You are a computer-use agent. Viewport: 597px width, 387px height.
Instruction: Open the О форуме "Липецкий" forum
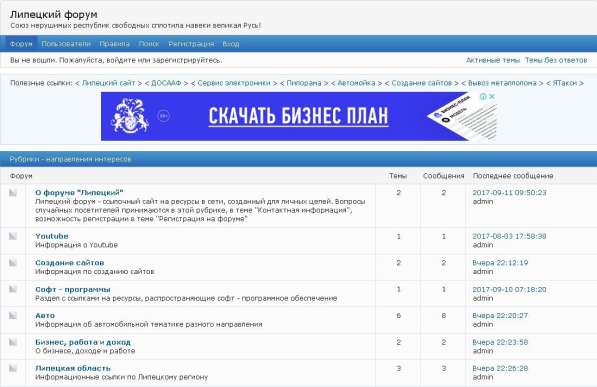click(x=79, y=192)
